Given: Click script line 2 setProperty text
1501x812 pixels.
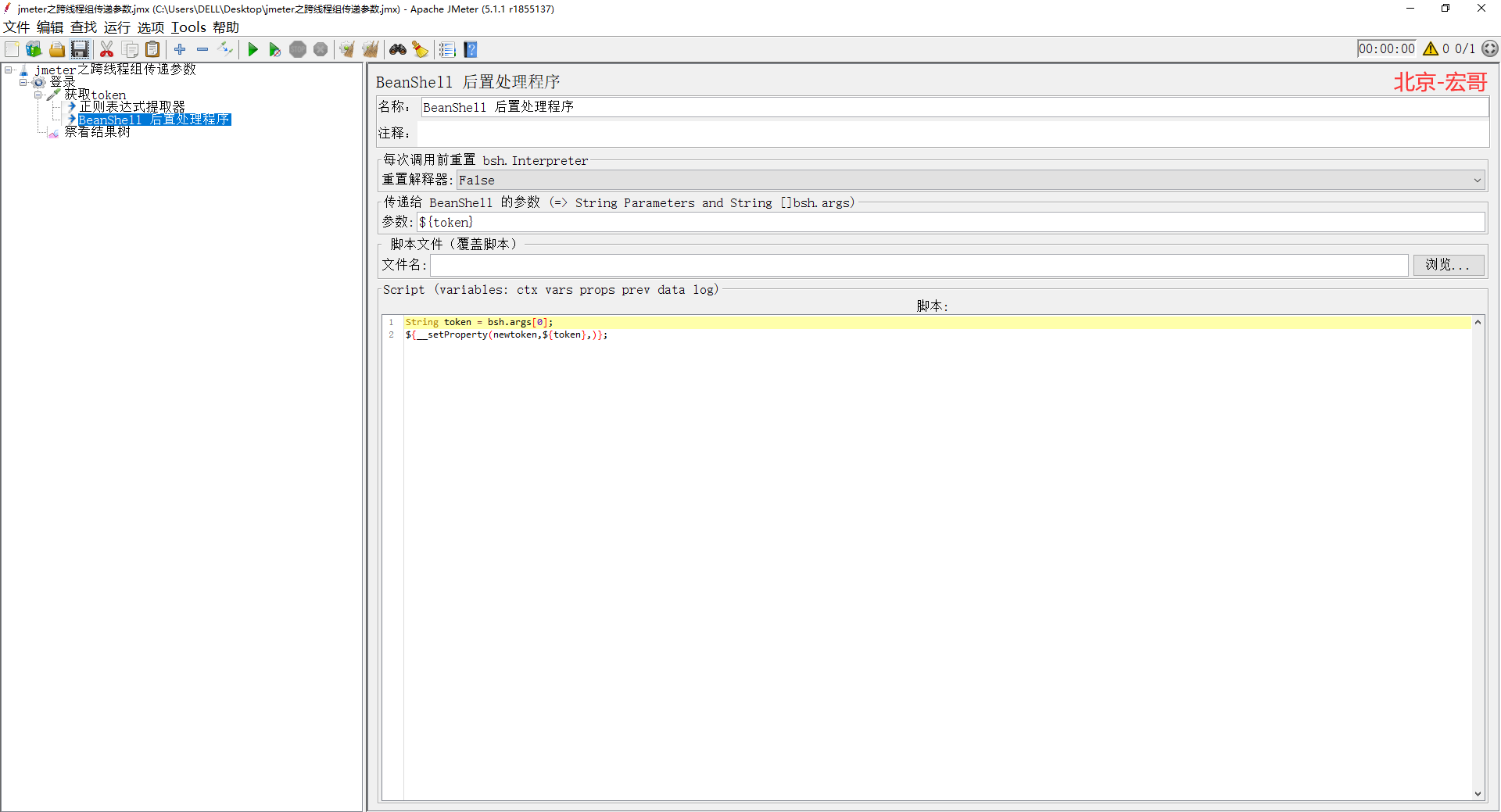Looking at the screenshot, I should point(506,334).
